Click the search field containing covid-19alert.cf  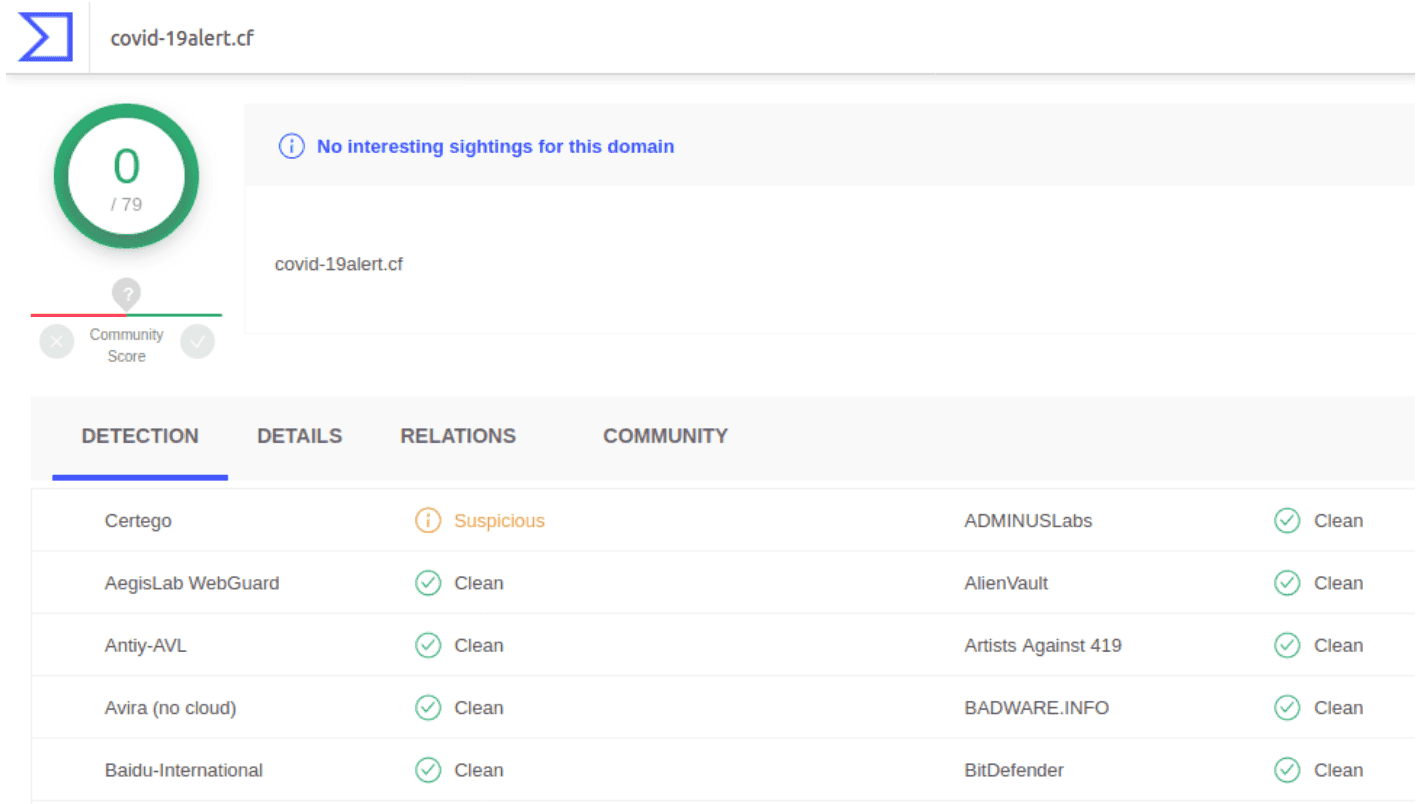[500, 38]
